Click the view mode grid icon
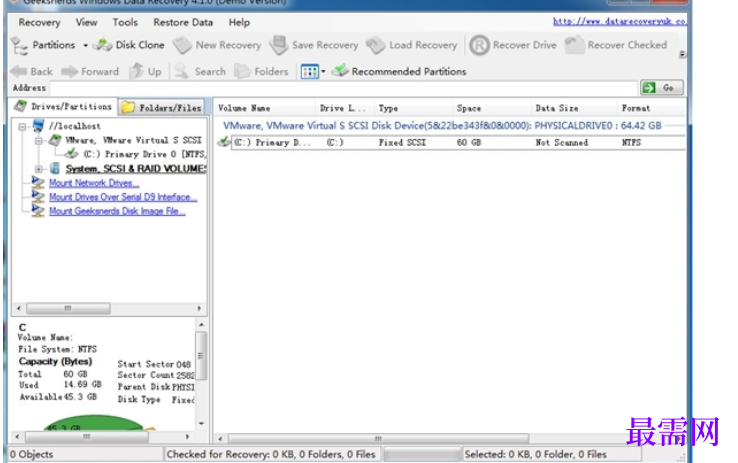Image resolution: width=738 pixels, height=463 pixels. (310, 72)
